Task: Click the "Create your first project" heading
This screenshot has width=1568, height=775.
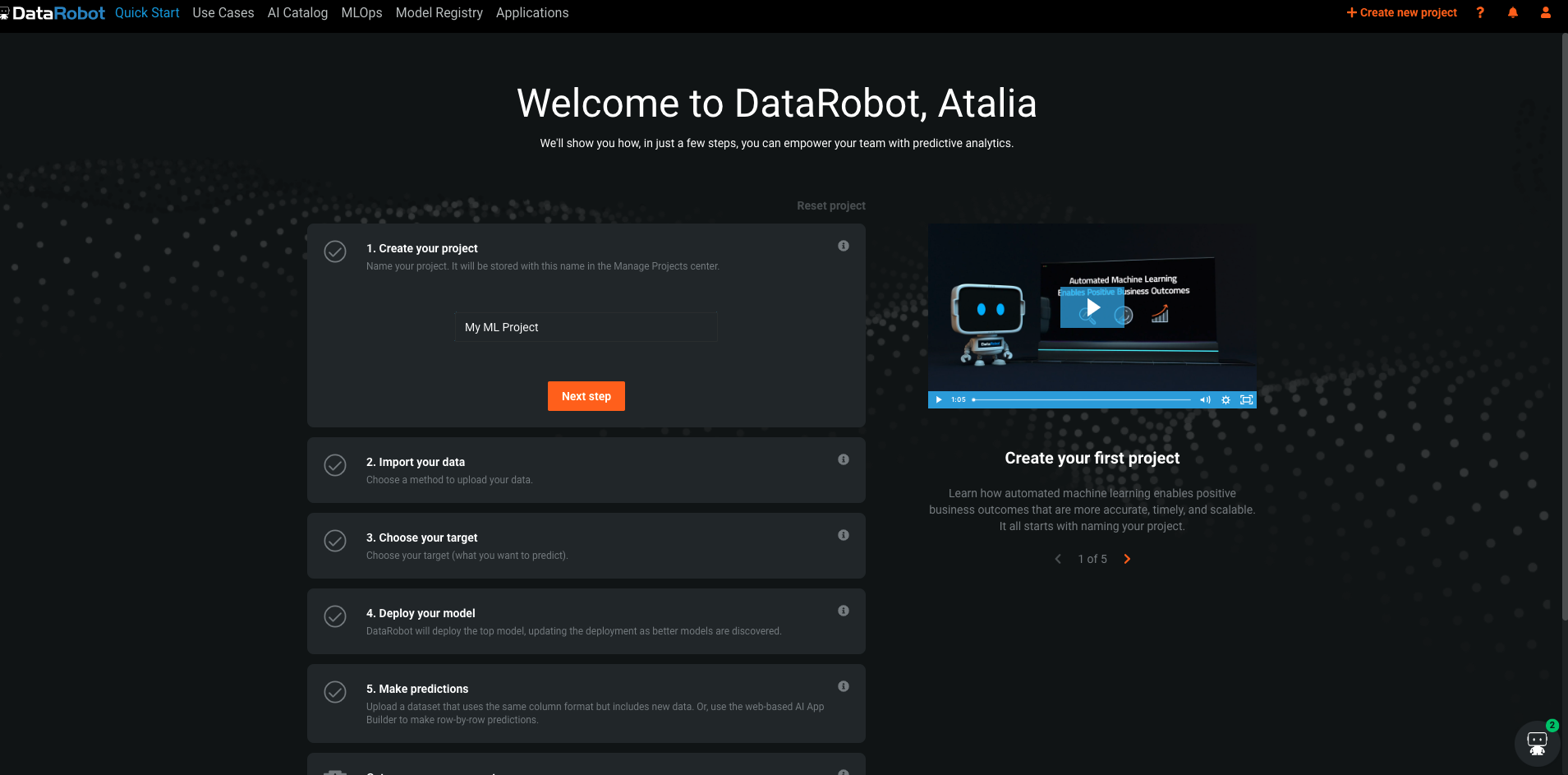Action: [x=1092, y=458]
